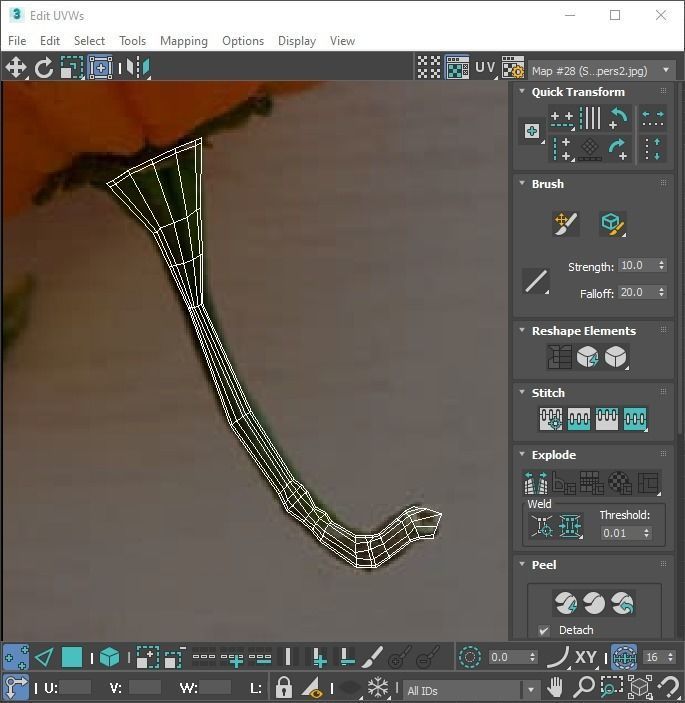
Task: Open the Select menu
Action: [x=89, y=41]
